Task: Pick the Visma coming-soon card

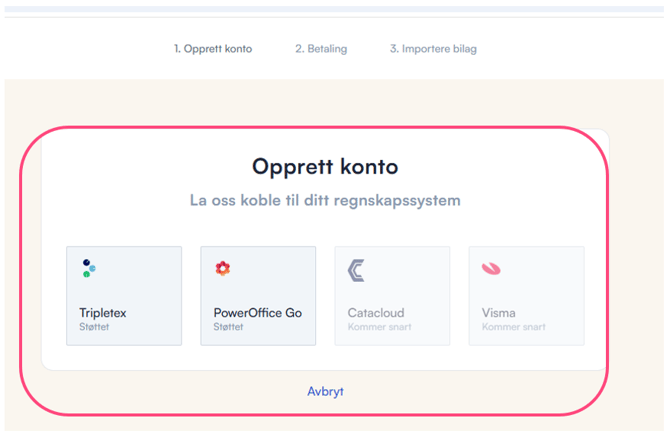Action: click(526, 296)
